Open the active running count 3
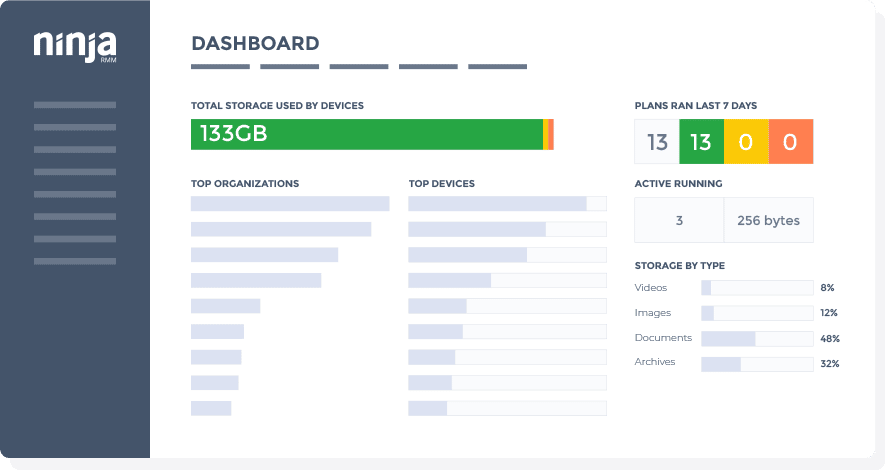Image resolution: width=886 pixels, height=470 pixels. pos(679,220)
